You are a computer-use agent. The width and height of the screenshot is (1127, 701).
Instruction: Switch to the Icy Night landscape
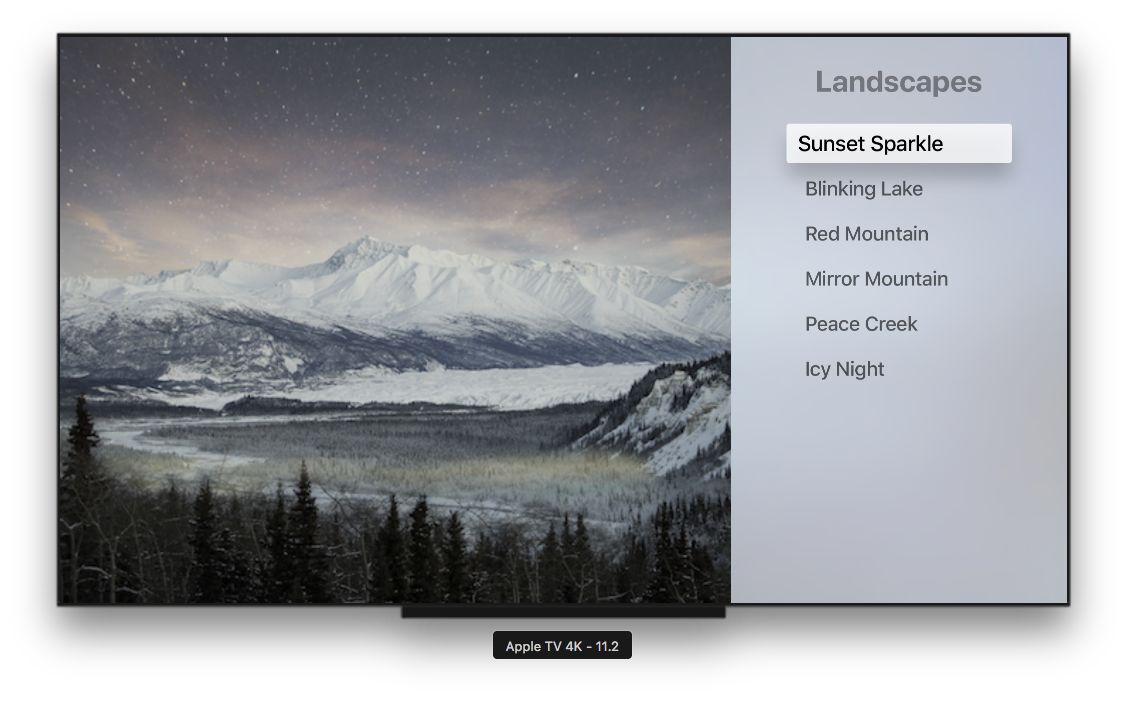844,370
